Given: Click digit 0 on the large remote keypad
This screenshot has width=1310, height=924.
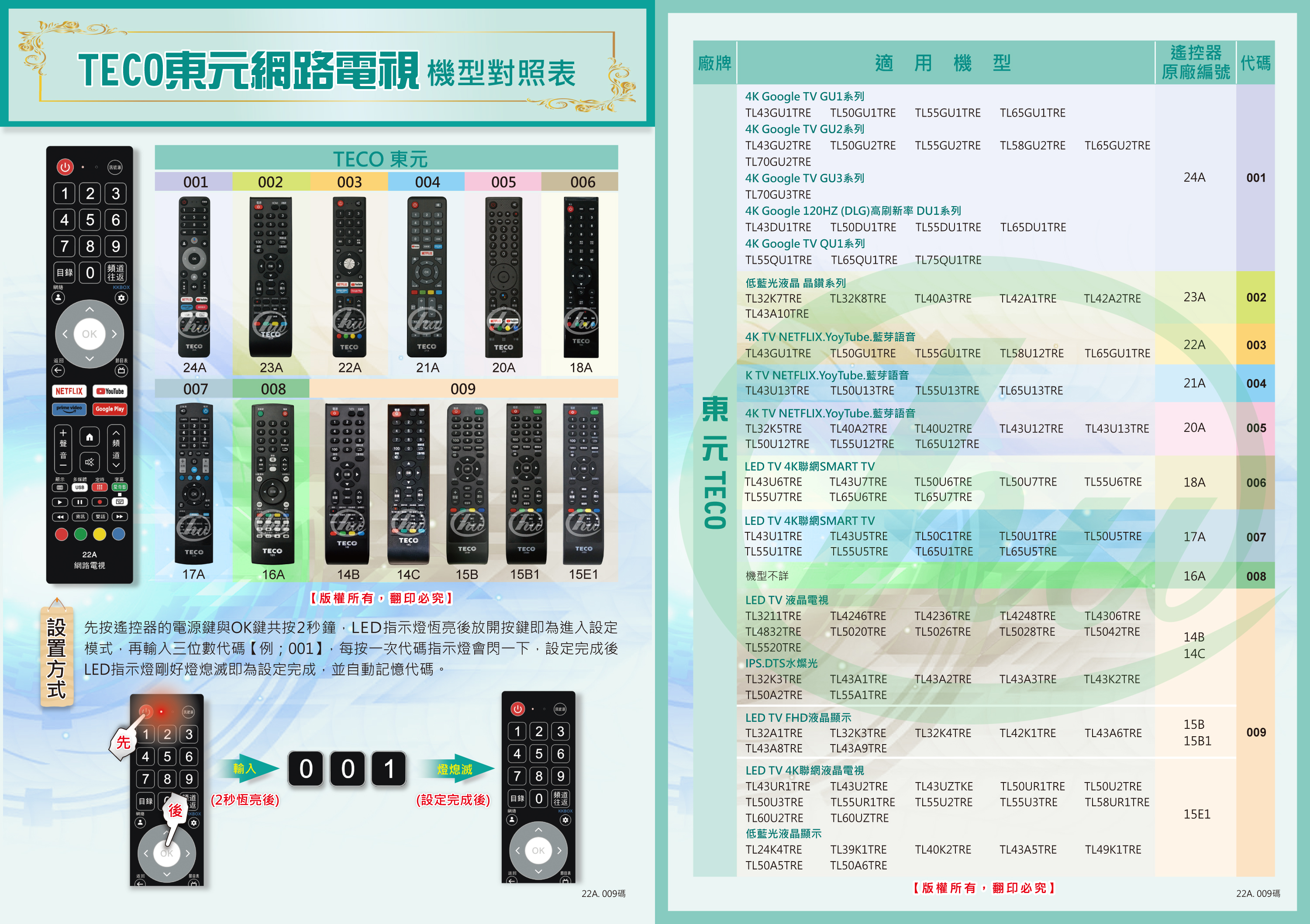Looking at the screenshot, I should click(90, 272).
